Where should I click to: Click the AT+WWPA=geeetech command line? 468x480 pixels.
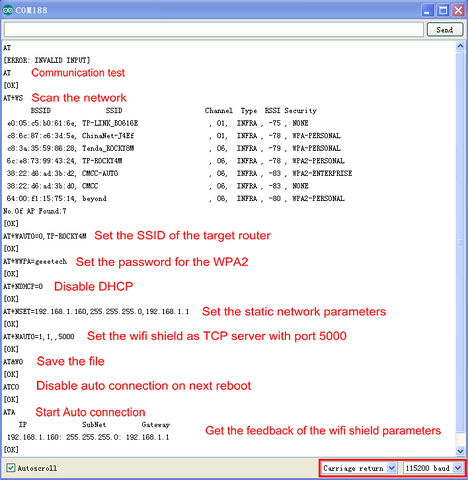35,261
